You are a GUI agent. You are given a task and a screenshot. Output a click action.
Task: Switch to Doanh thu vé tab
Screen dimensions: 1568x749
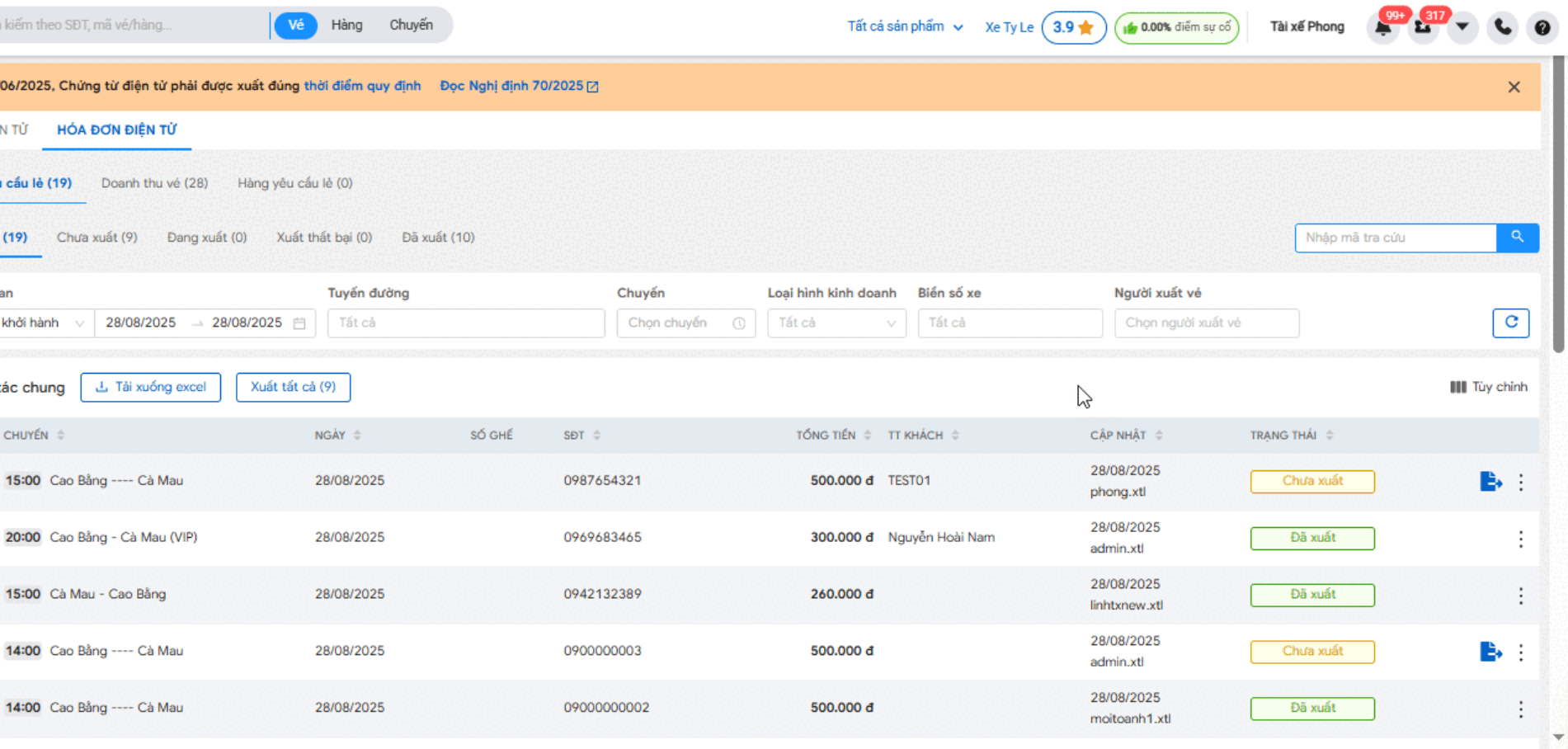click(154, 183)
